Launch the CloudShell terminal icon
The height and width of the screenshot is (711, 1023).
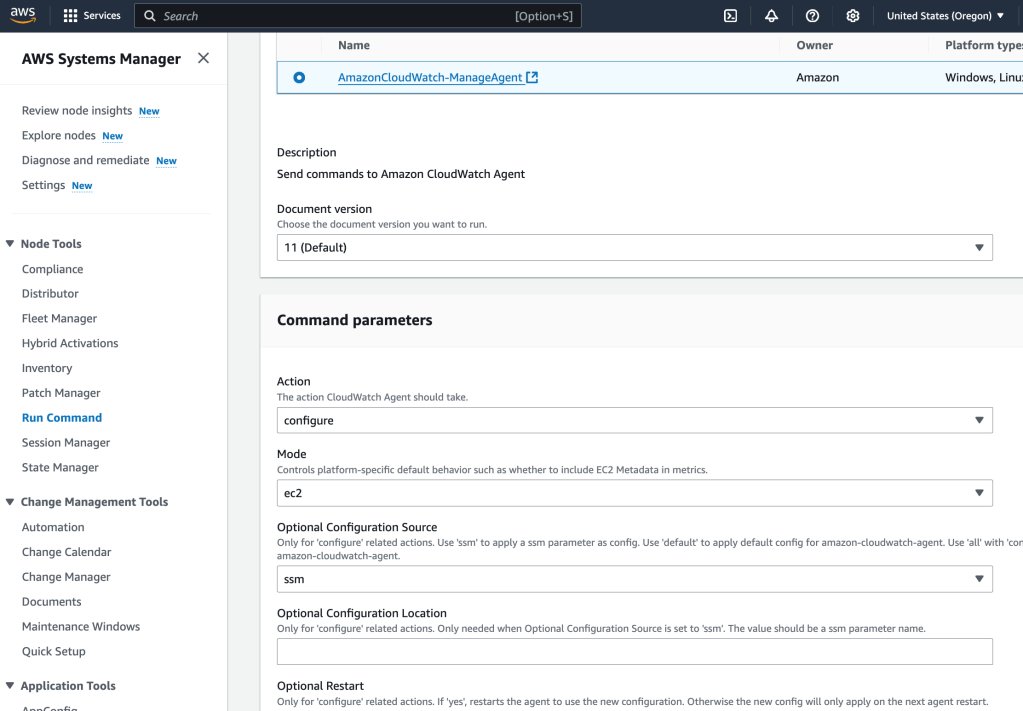731,16
